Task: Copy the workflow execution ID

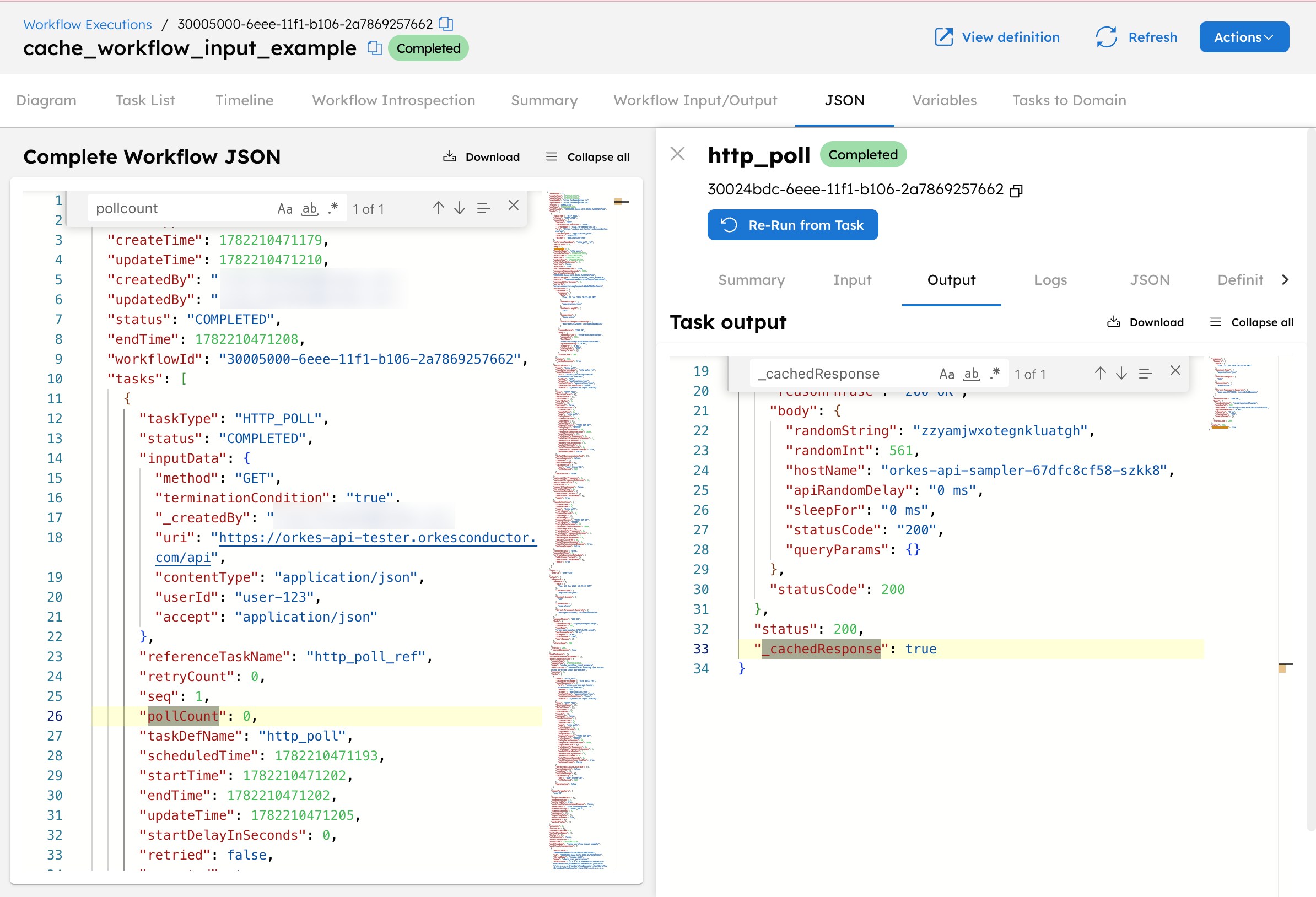Action: 446,24
